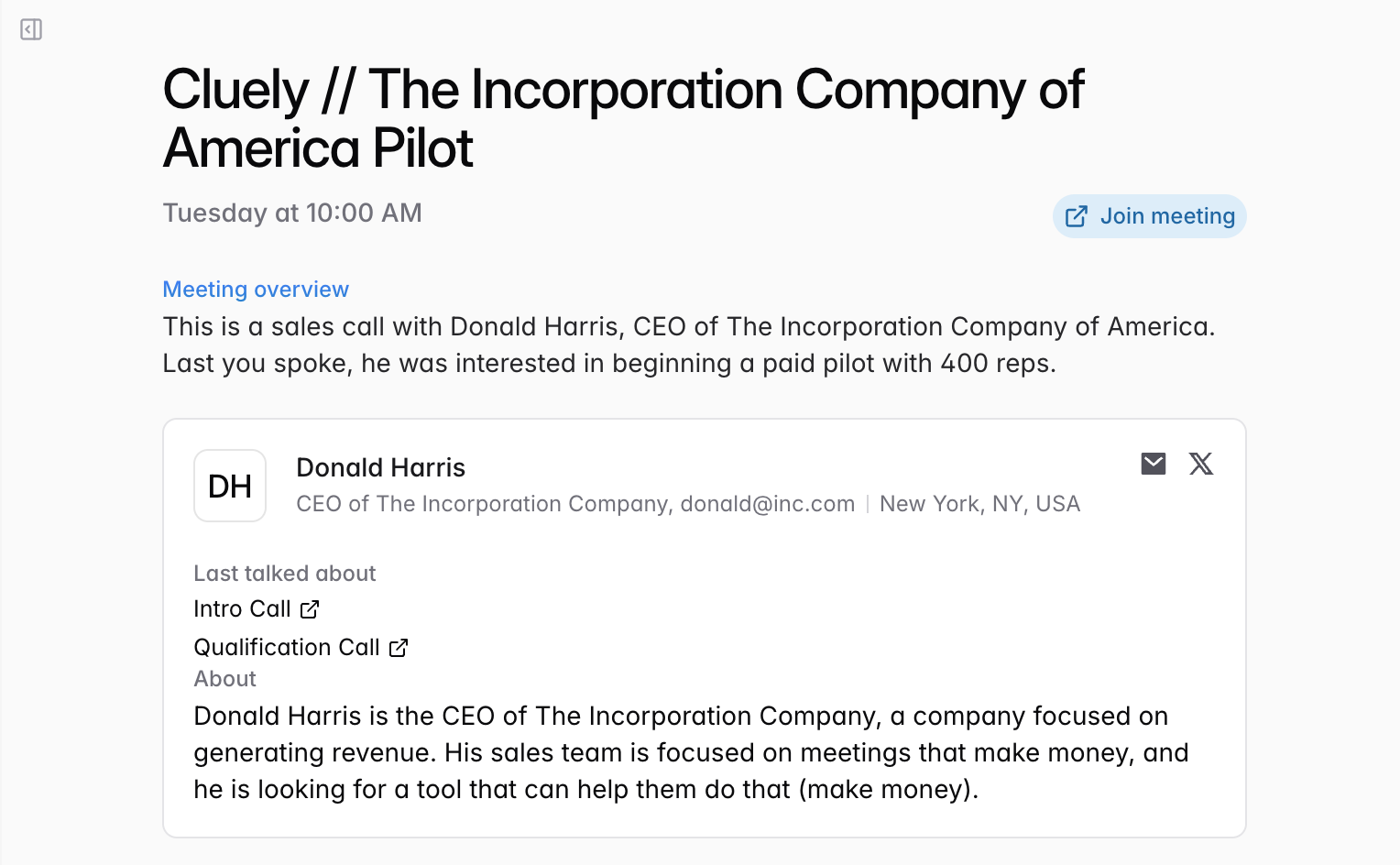The height and width of the screenshot is (865, 1400).
Task: Click the Join meeting button
Action: [x=1149, y=216]
